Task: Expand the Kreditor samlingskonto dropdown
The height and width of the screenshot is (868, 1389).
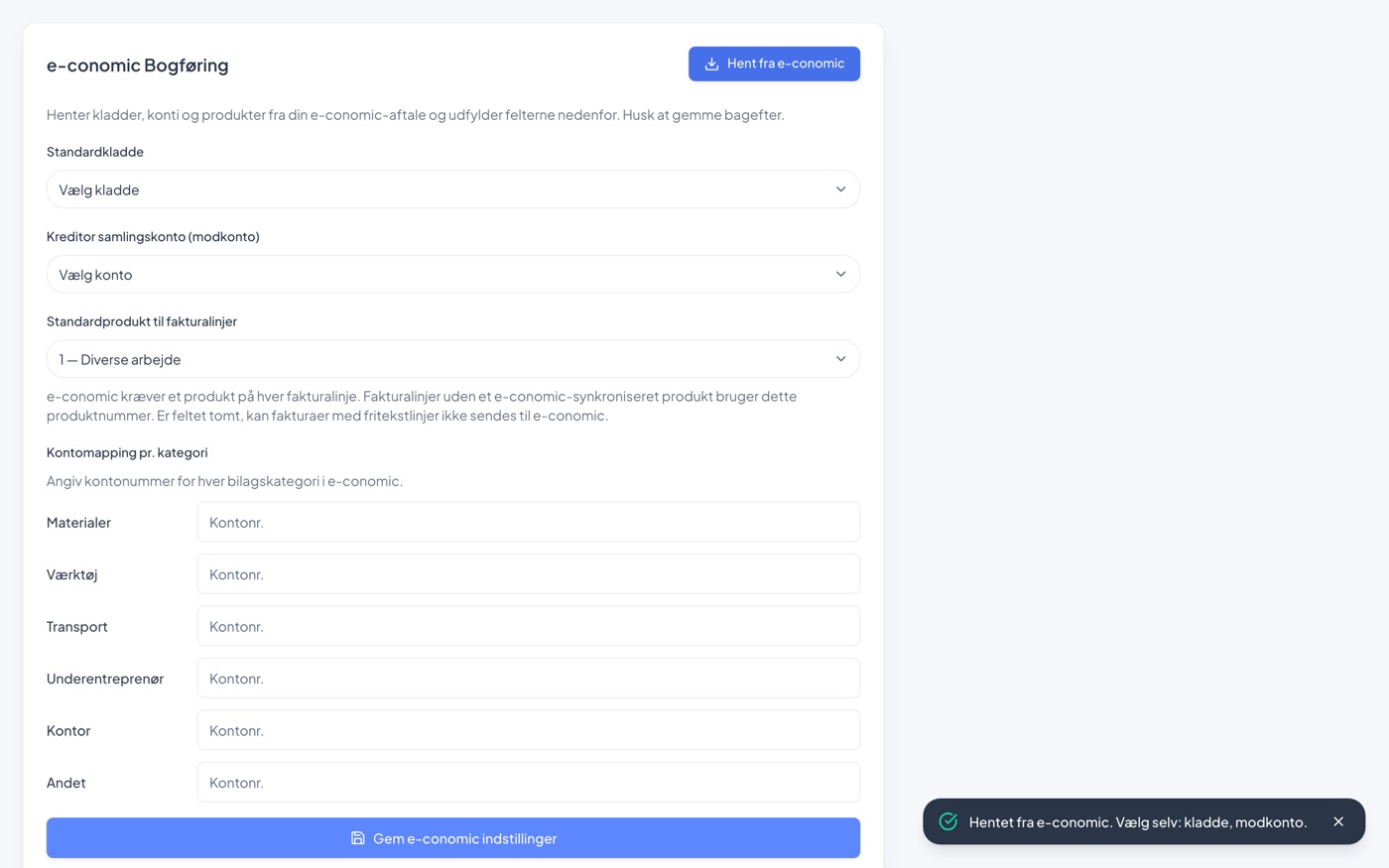Action: click(x=453, y=275)
